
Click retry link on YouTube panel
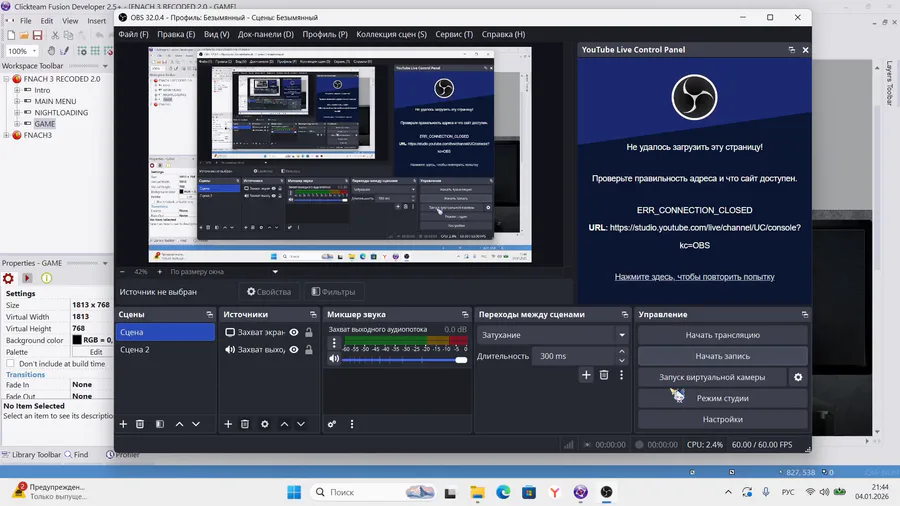[x=695, y=277]
